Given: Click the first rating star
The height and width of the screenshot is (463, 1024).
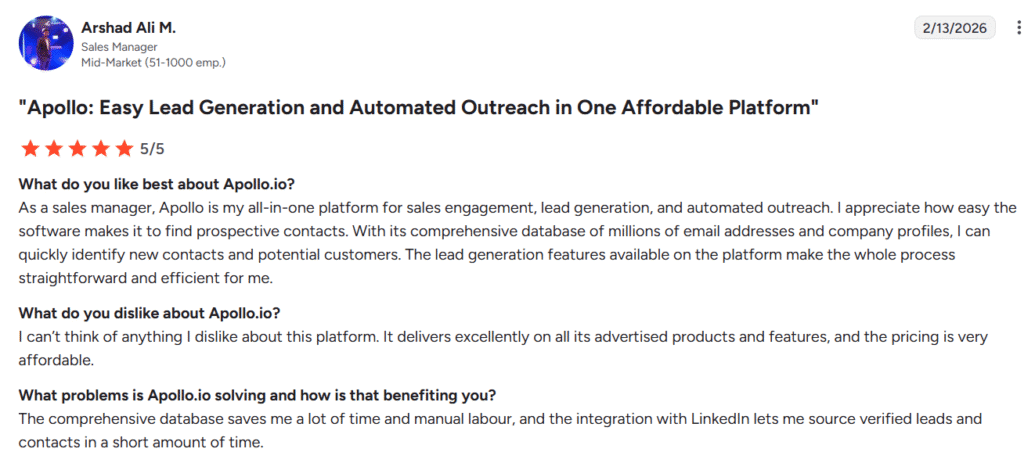Looking at the screenshot, I should (x=29, y=149).
